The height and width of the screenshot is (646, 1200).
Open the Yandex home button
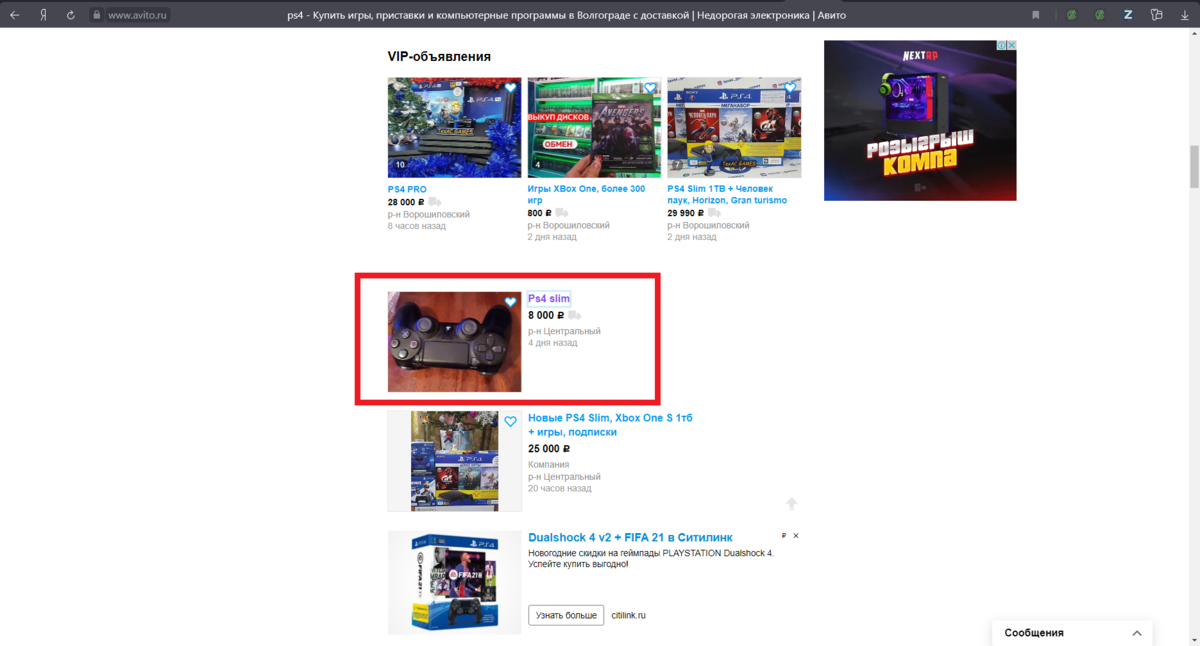tap(43, 15)
